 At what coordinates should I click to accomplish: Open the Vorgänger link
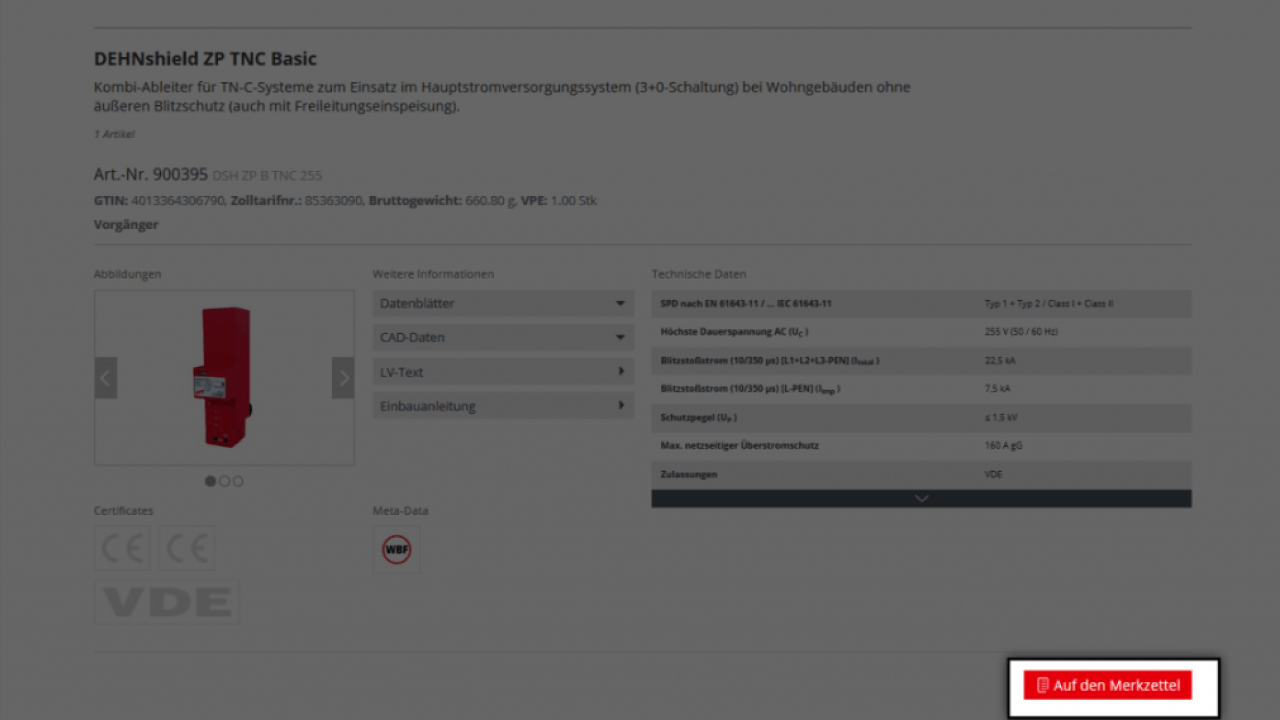click(126, 225)
